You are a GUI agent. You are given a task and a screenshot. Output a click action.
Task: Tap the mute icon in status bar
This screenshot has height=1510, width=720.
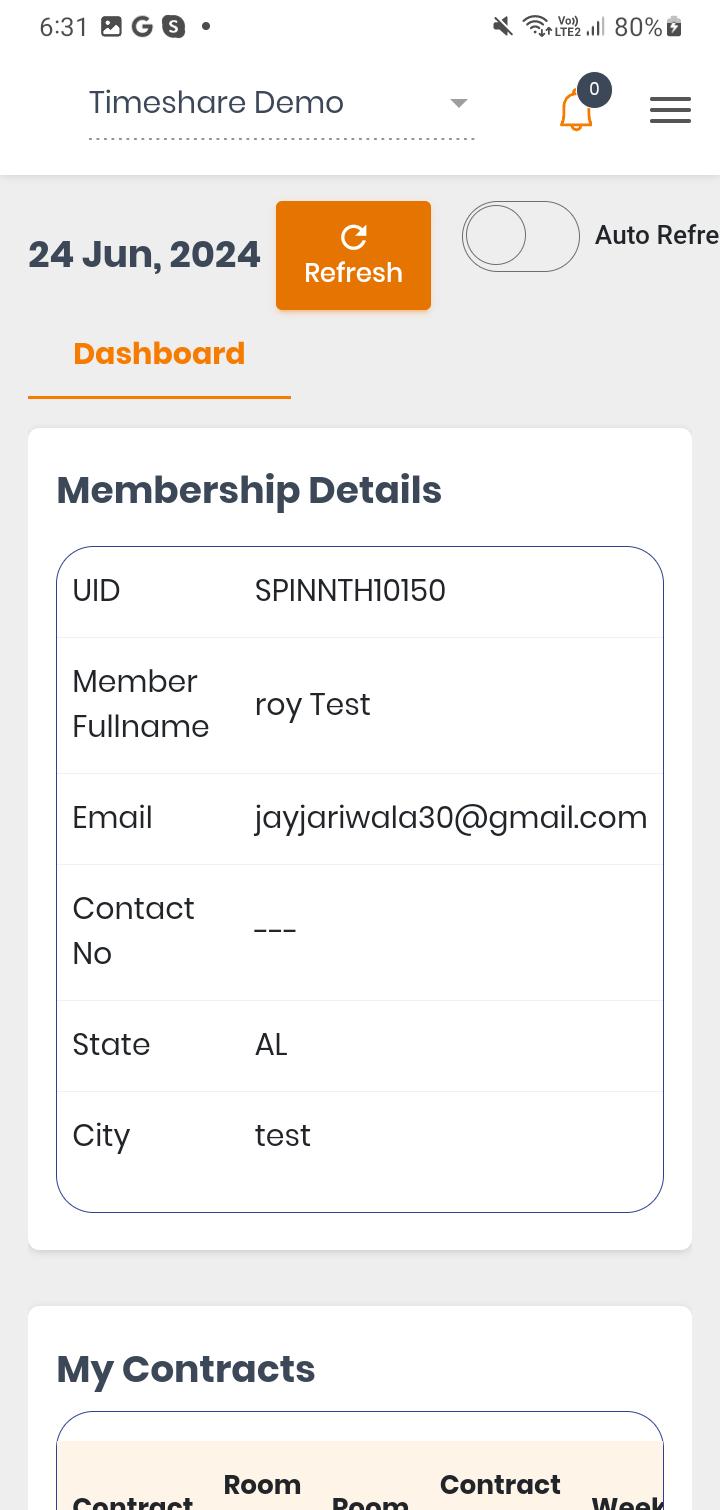tap(503, 27)
